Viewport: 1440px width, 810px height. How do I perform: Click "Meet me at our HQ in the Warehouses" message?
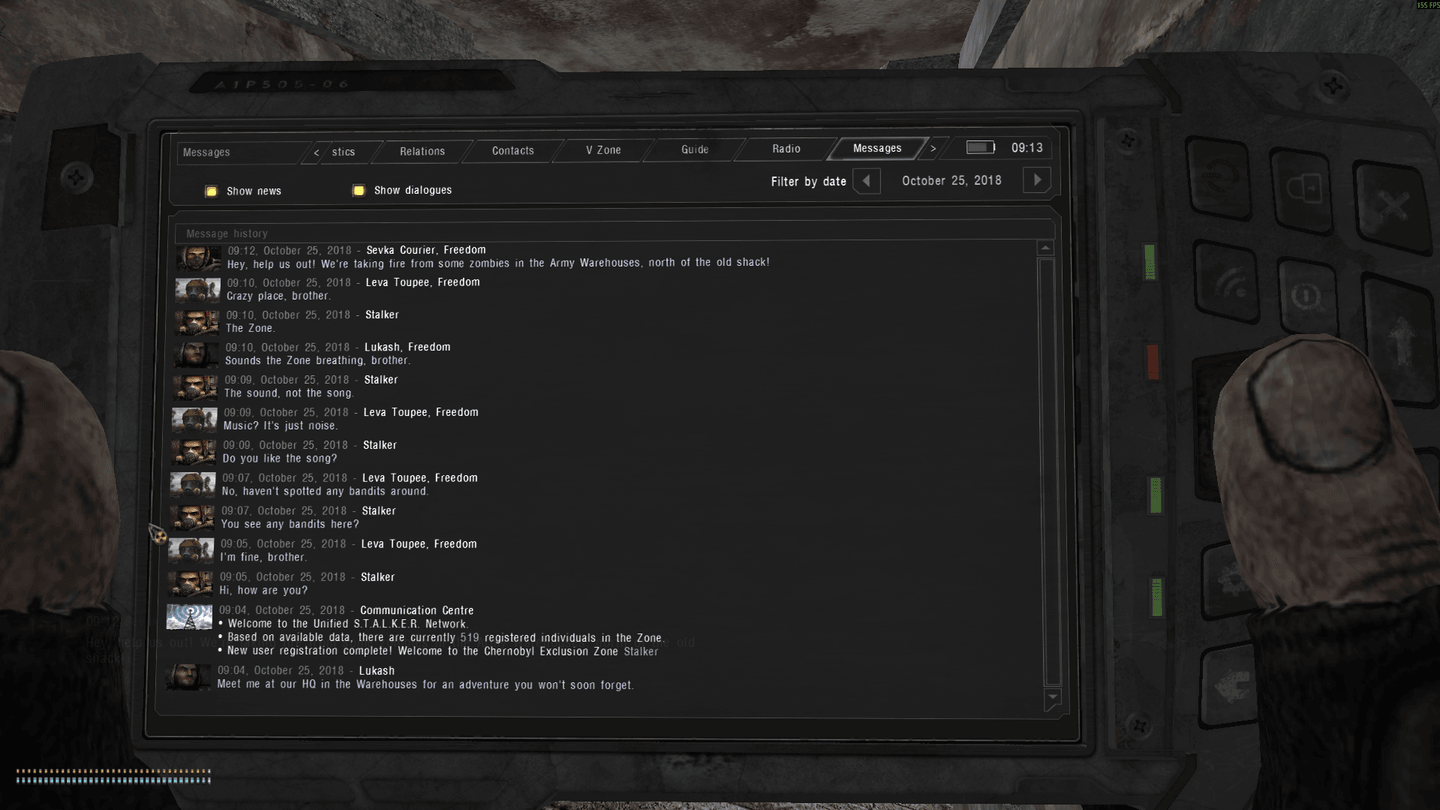point(425,685)
